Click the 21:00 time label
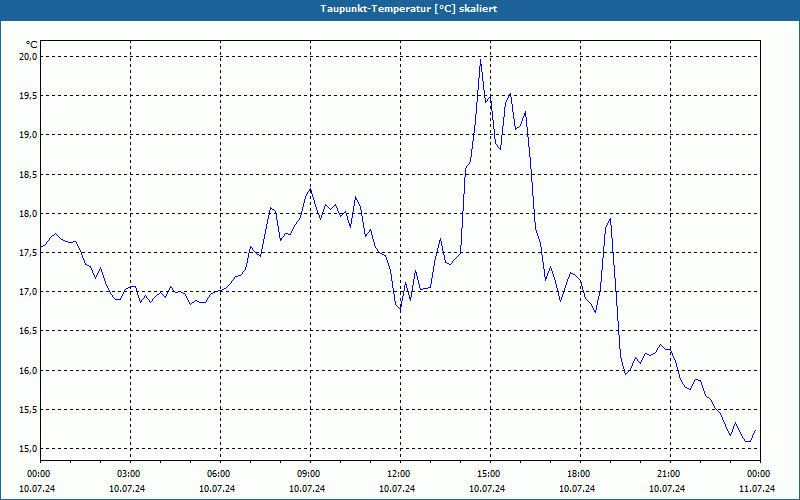800x500 pixels. (x=670, y=474)
